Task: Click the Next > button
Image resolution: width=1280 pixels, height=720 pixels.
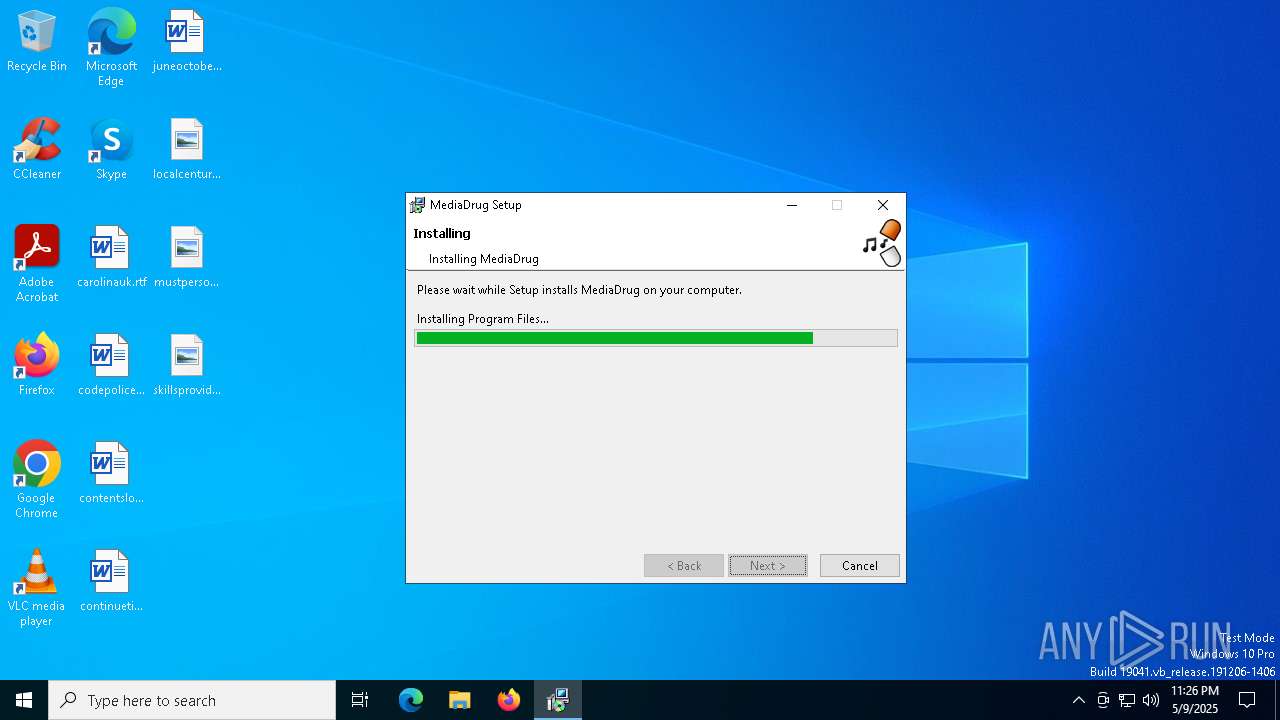Action: tap(768, 565)
